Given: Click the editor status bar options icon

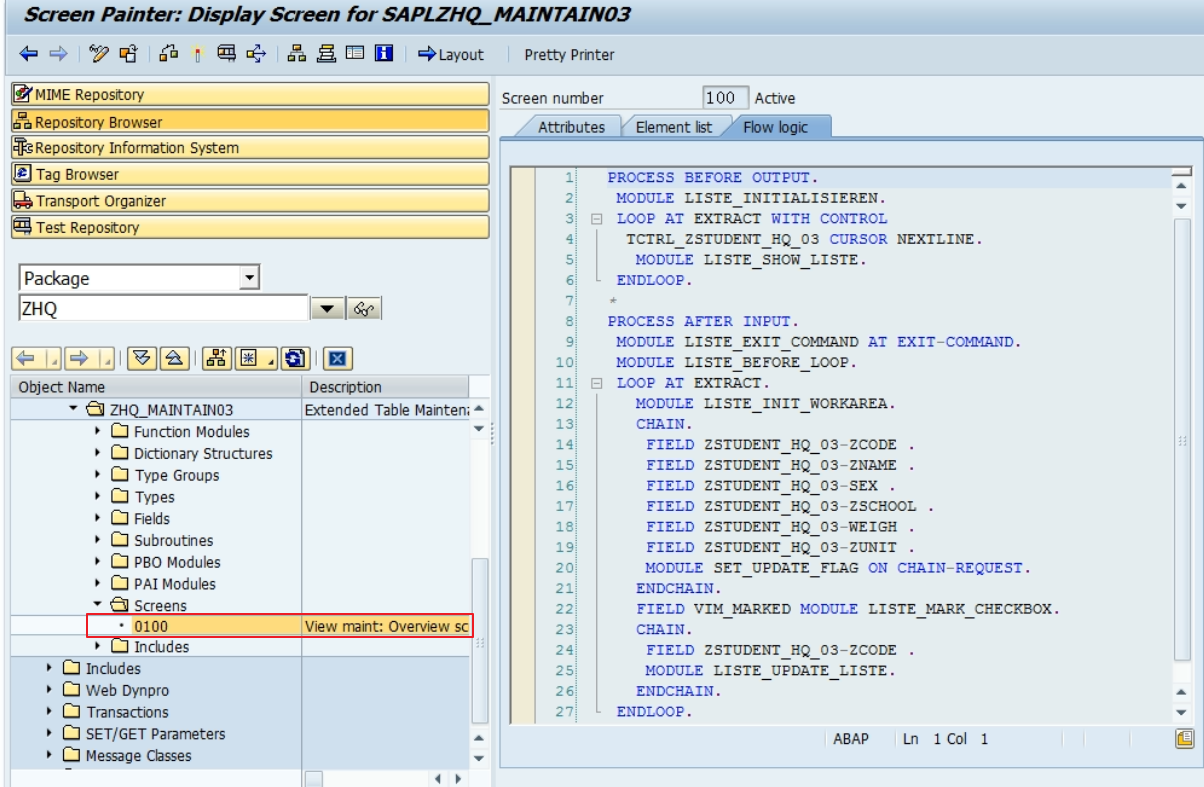Looking at the screenshot, I should click(1184, 739).
